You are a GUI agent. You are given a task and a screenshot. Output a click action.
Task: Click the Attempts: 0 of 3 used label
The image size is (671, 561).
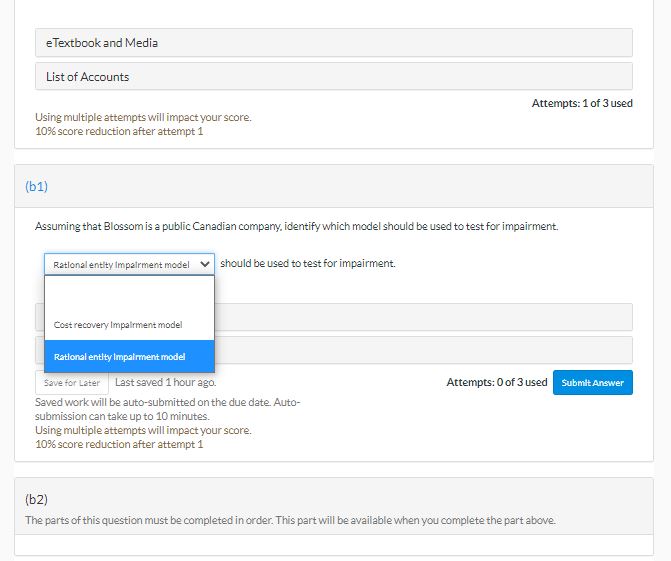(496, 382)
